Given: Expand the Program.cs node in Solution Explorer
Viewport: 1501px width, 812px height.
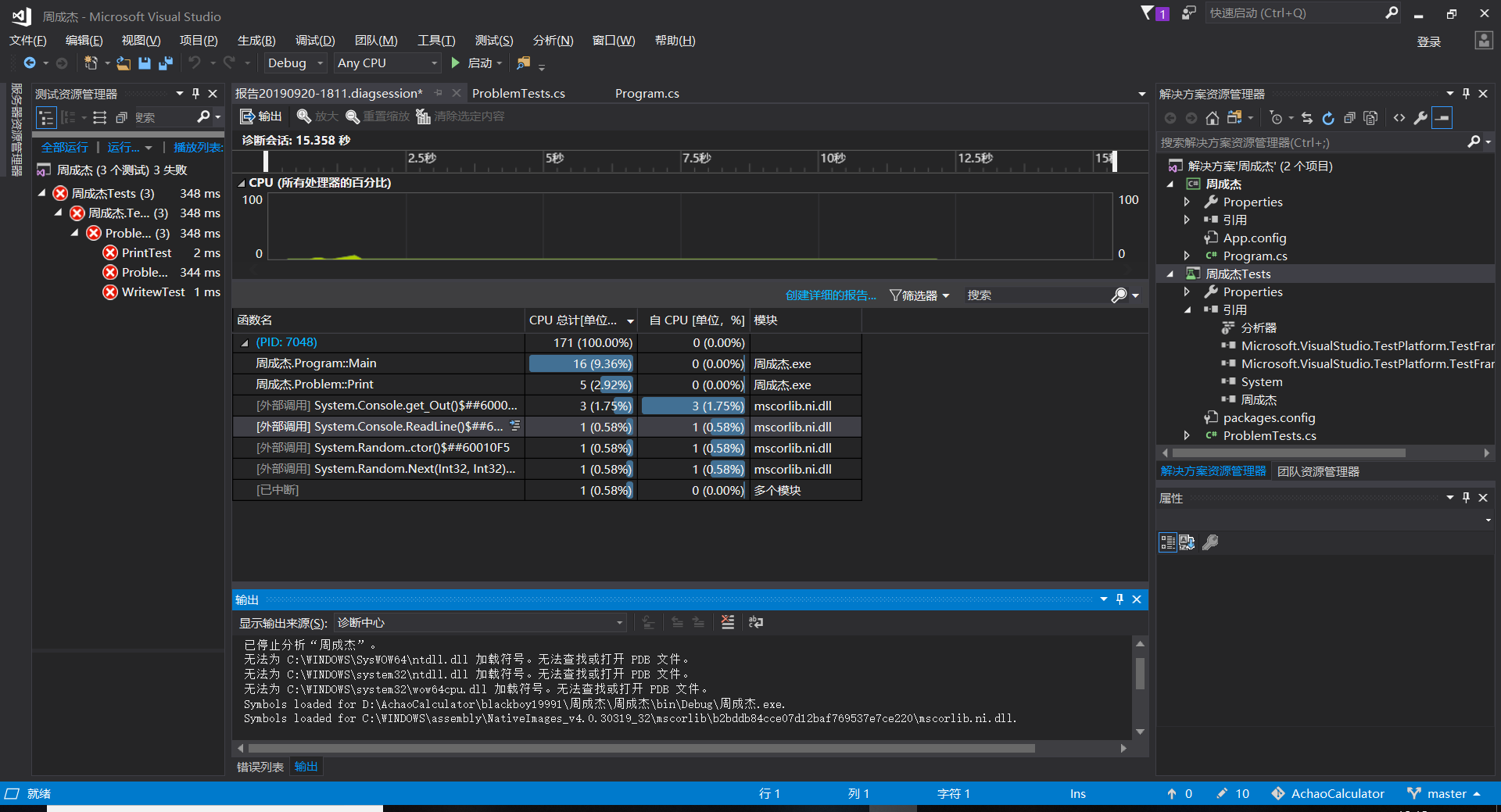Looking at the screenshot, I should click(1187, 256).
